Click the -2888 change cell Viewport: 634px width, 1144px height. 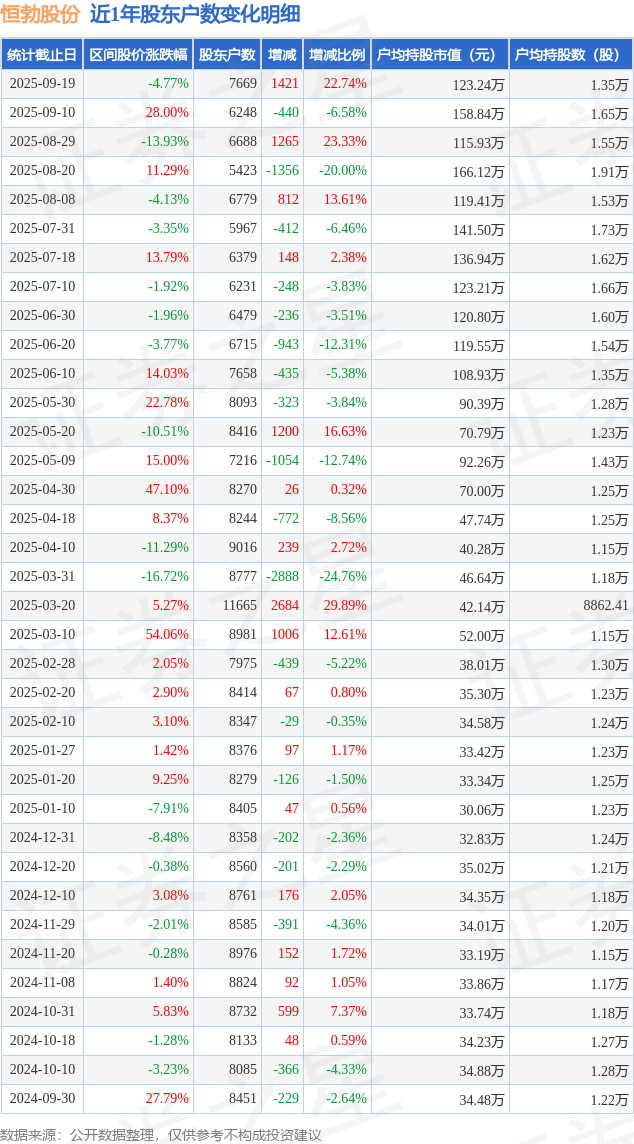(x=282, y=577)
